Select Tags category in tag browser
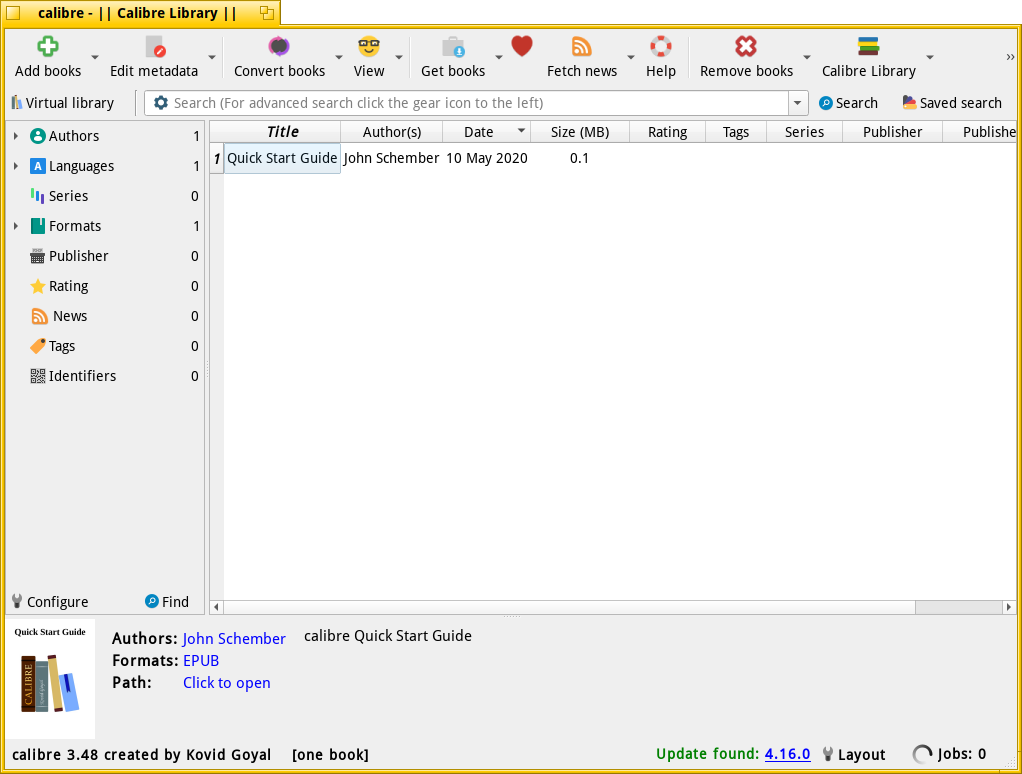This screenshot has width=1022, height=774. 62,345
